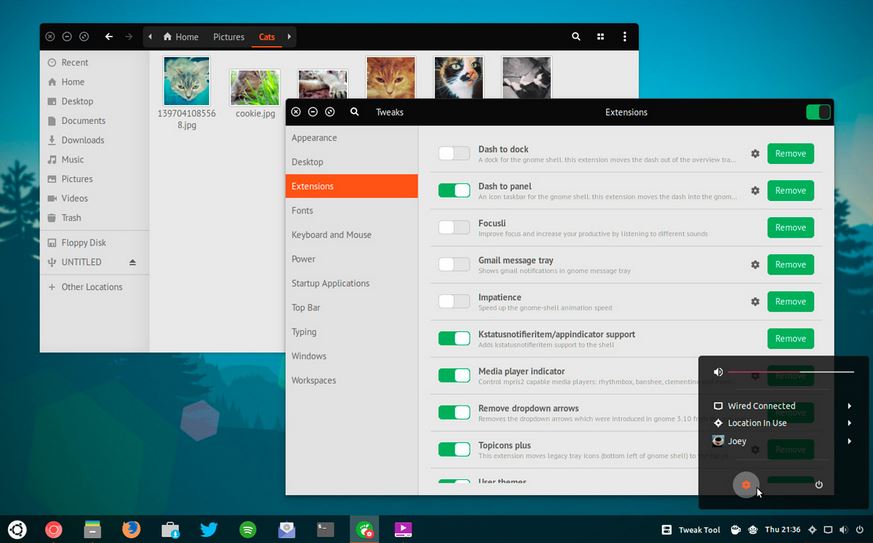
Task: Click the volume speaker icon in status menu
Action: coord(718,371)
